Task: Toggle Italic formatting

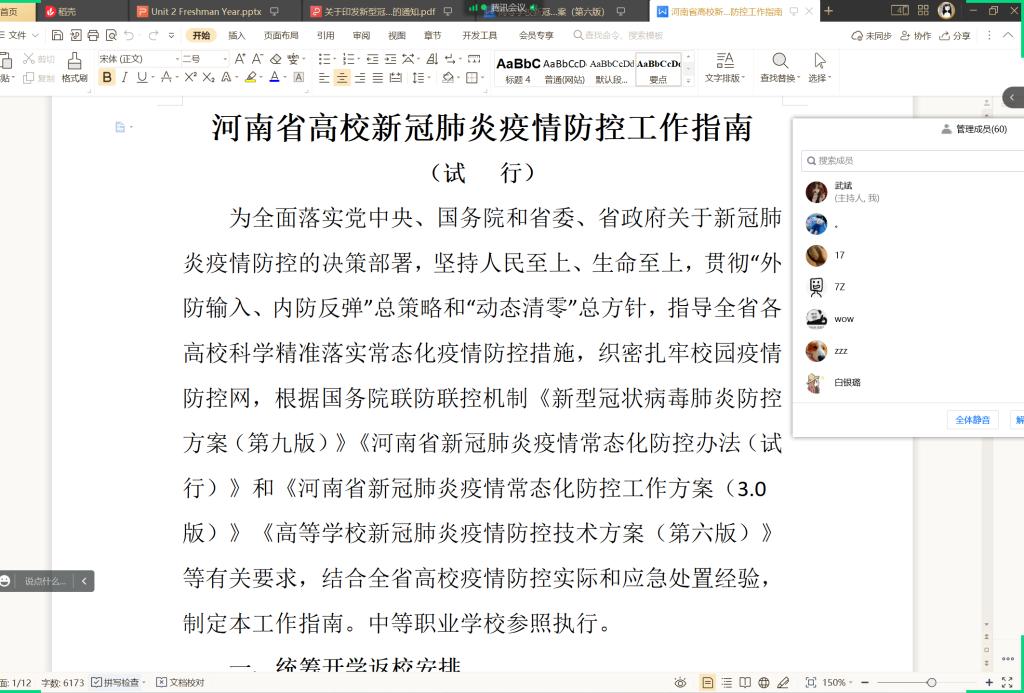Action: click(125, 78)
